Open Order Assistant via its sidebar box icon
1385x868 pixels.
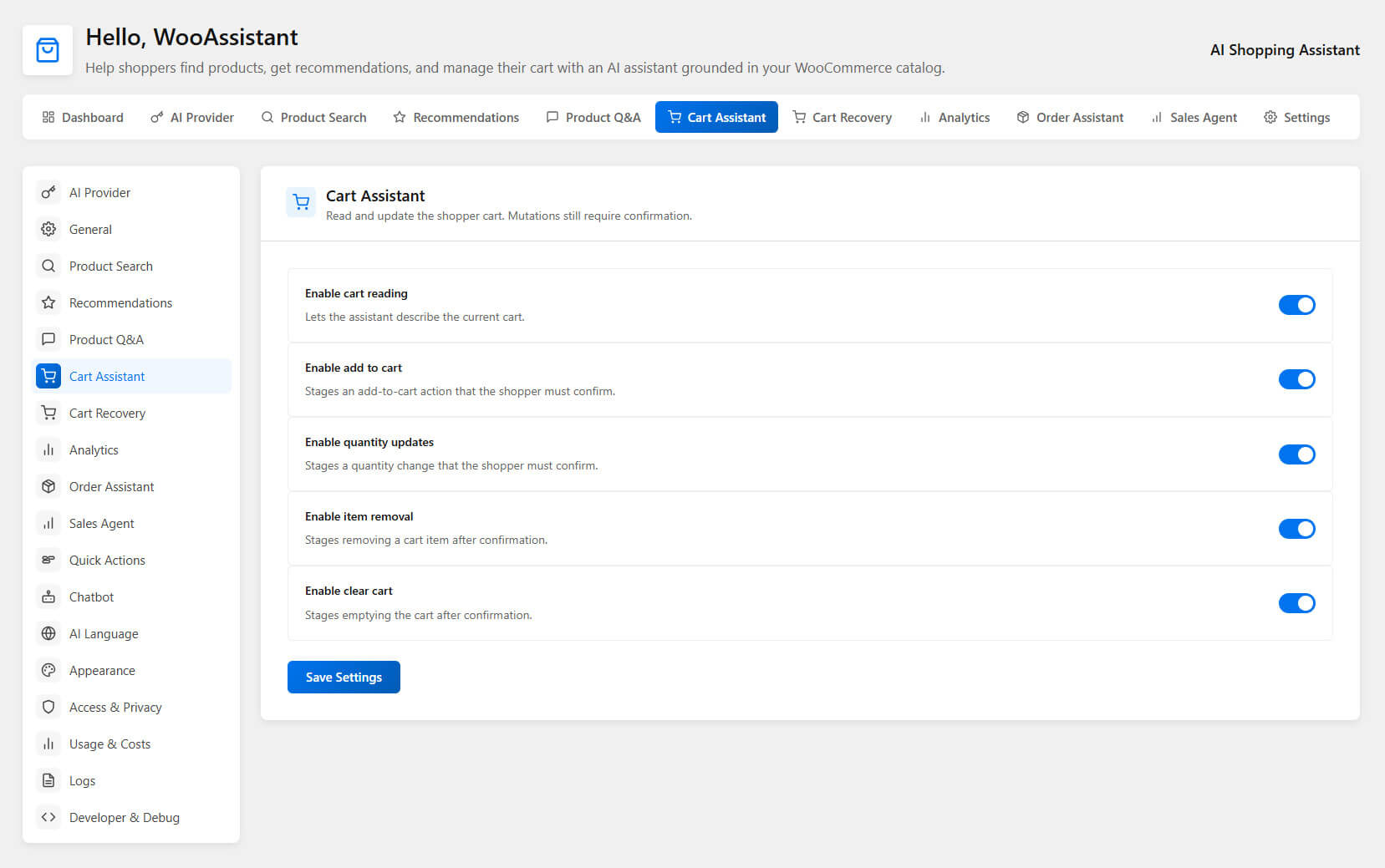tap(48, 486)
